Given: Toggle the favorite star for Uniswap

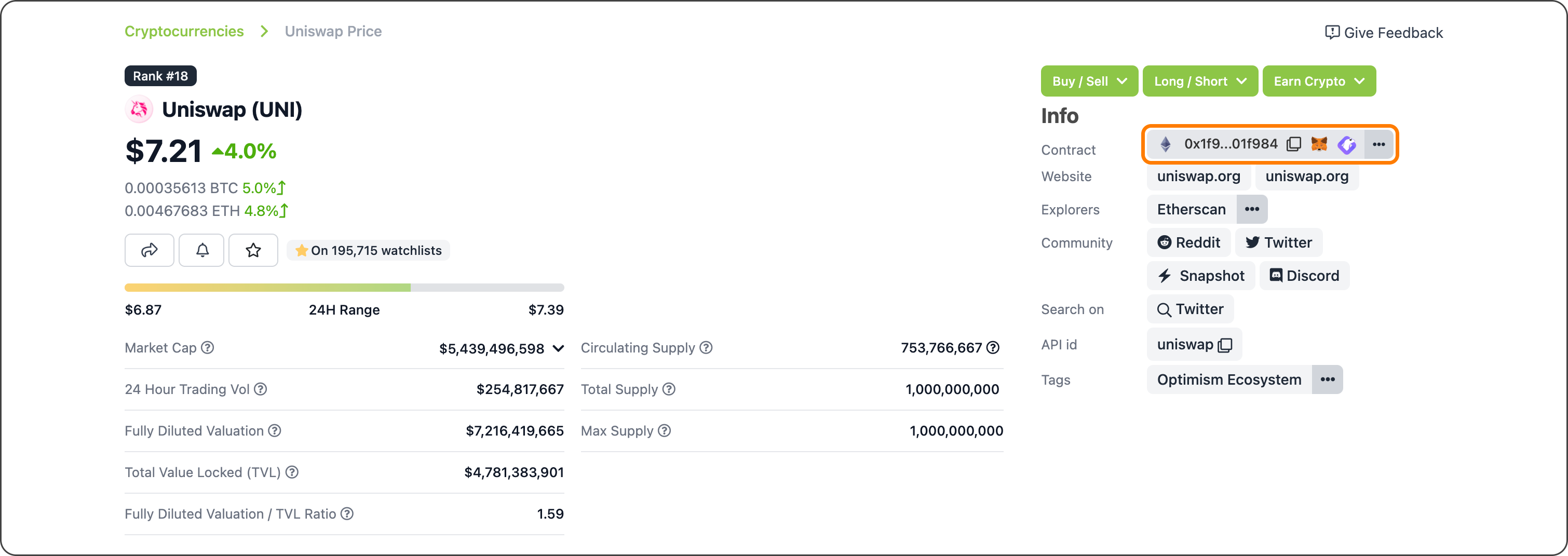Looking at the screenshot, I should (253, 250).
